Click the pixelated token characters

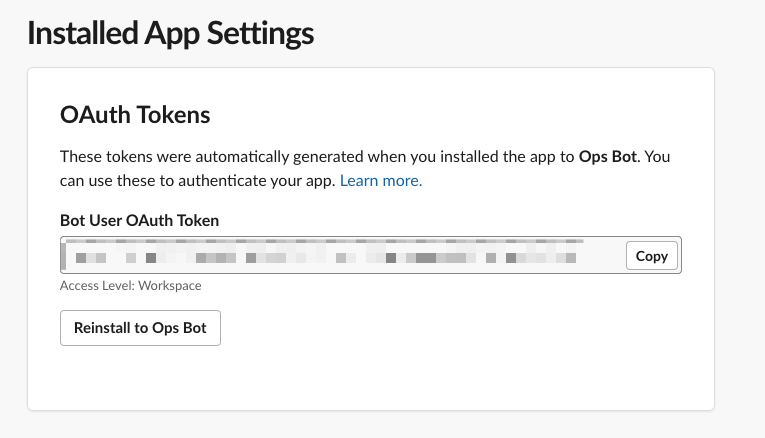click(326, 258)
